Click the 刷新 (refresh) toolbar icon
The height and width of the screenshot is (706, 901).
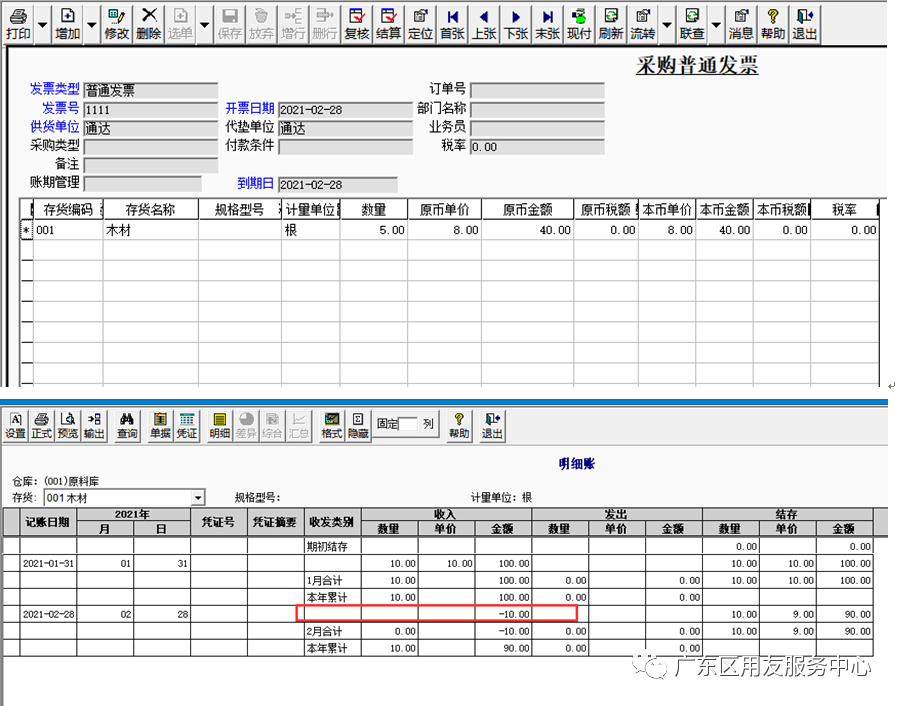coord(611,24)
